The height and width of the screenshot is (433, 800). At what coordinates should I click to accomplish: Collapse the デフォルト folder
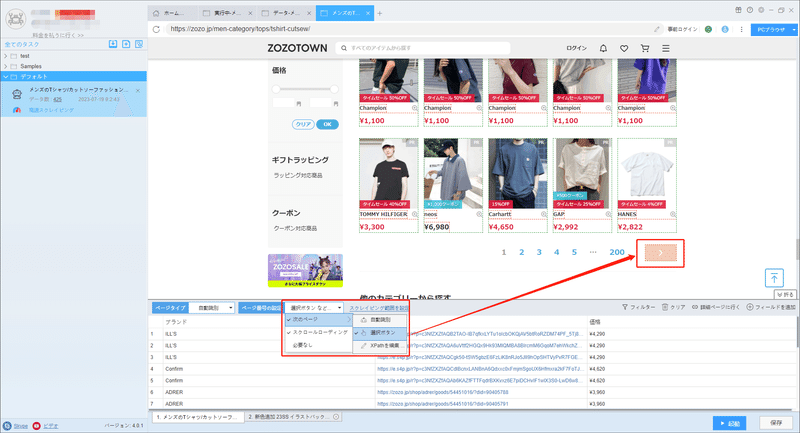tap(6, 77)
